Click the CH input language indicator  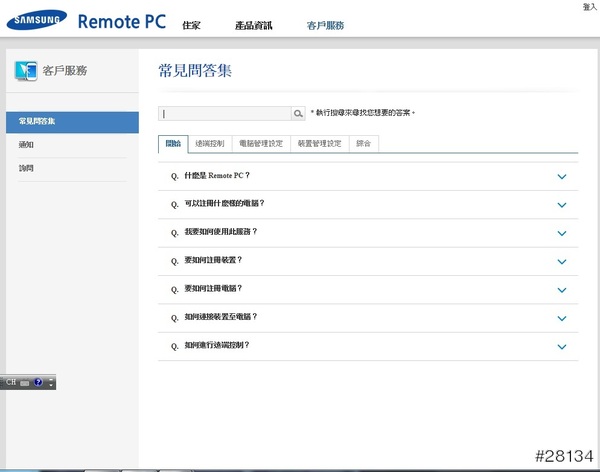[11, 383]
